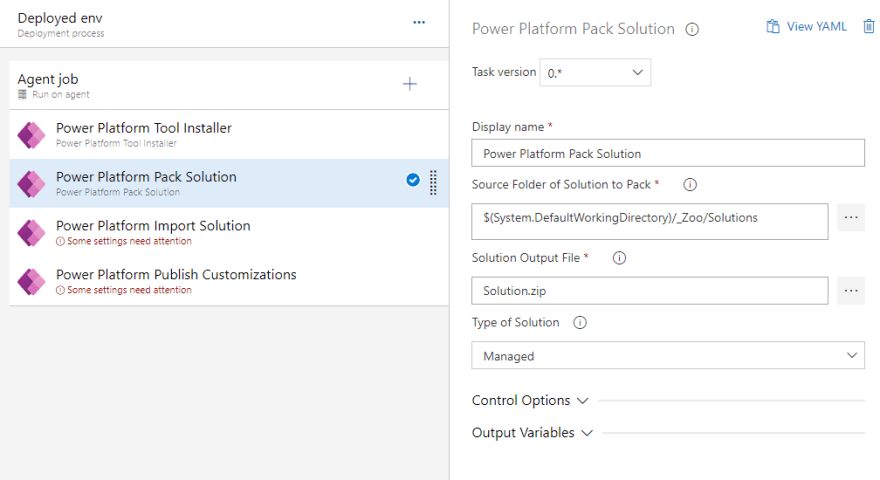The image size is (880, 480).
Task: Open the Type of Solution Managed dropdown
Action: coord(668,355)
